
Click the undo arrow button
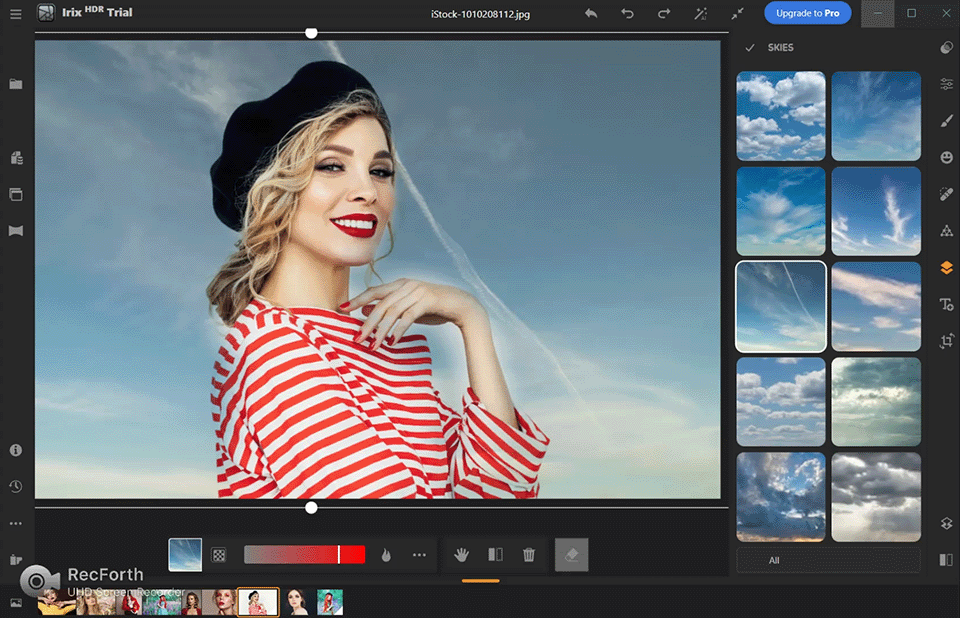[627, 14]
